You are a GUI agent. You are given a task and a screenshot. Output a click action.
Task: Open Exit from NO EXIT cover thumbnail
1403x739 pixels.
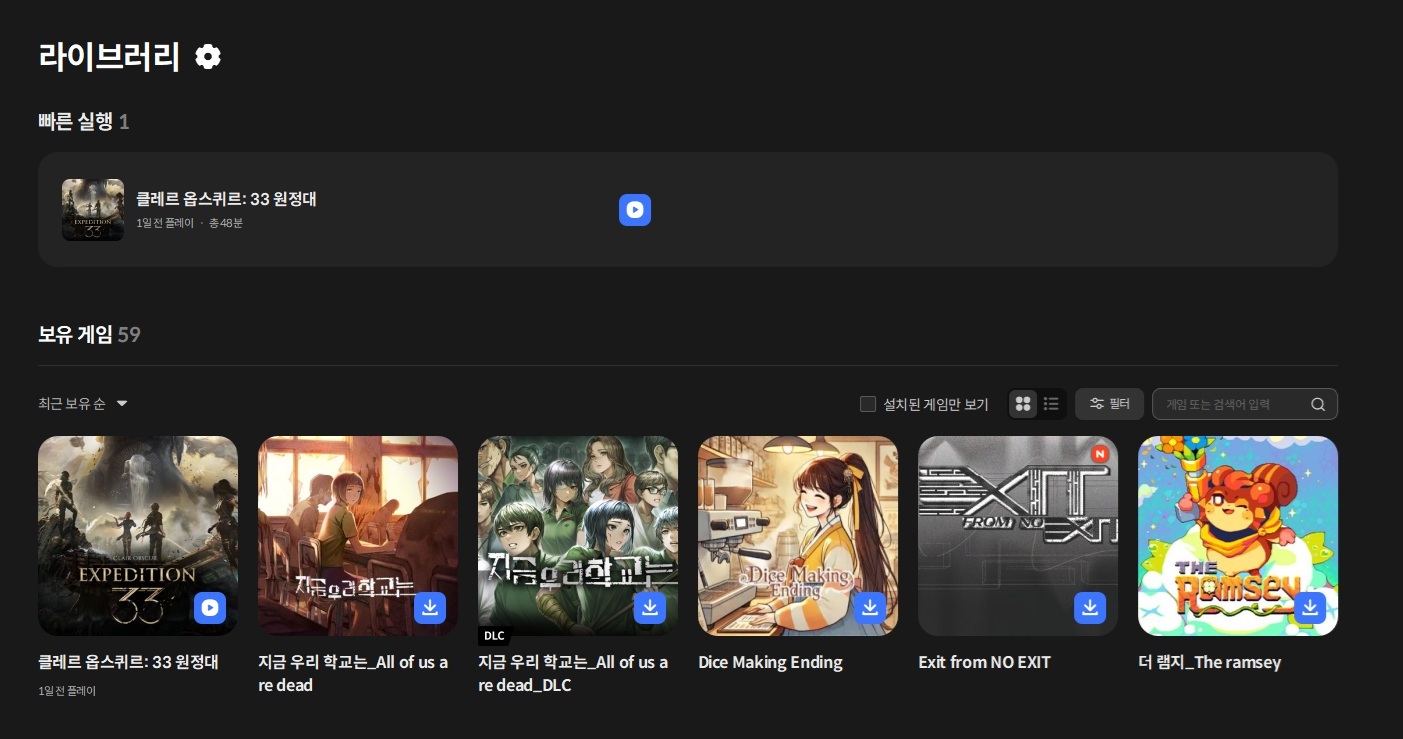tap(1018, 536)
